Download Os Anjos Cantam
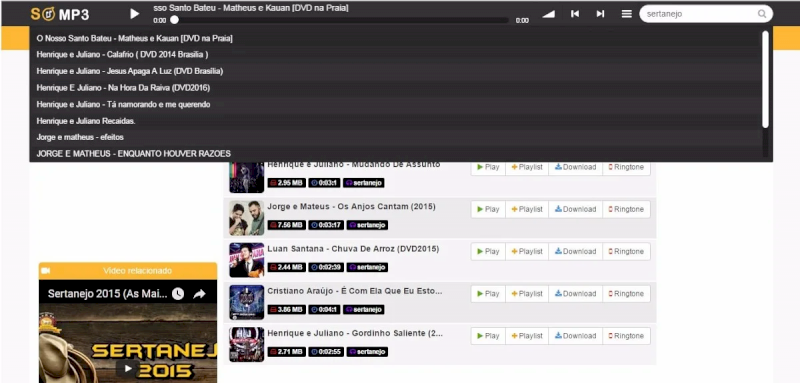 click(x=576, y=209)
